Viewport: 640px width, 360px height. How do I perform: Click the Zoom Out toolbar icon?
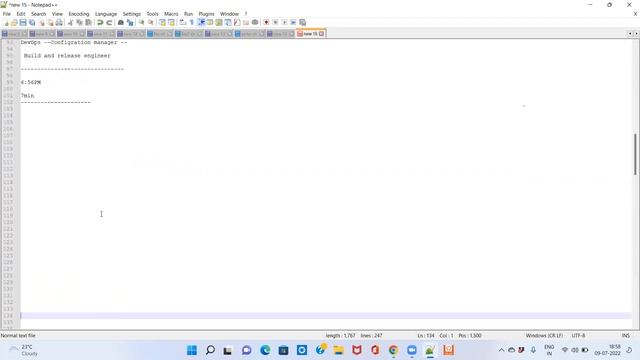150,22
